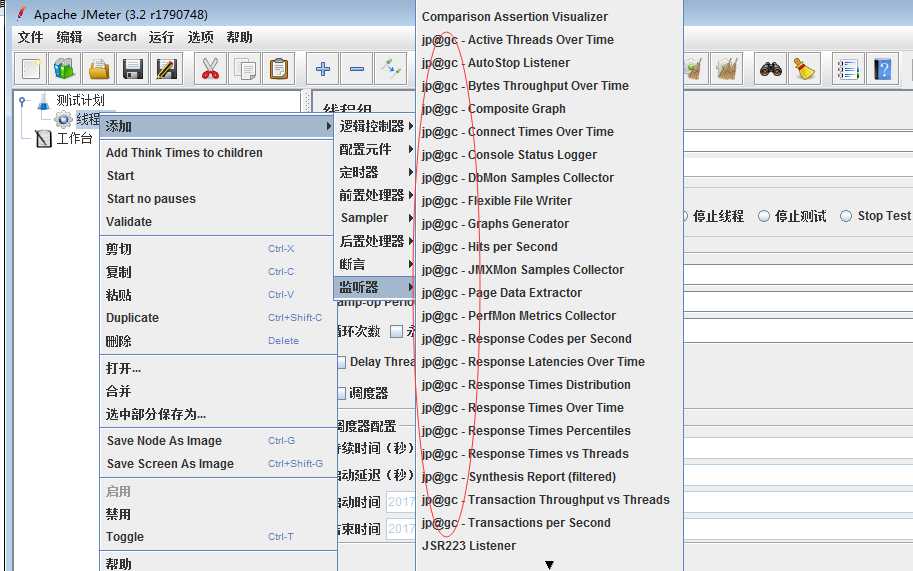
Task: Click the 结束时间 date field
Action: (401, 529)
